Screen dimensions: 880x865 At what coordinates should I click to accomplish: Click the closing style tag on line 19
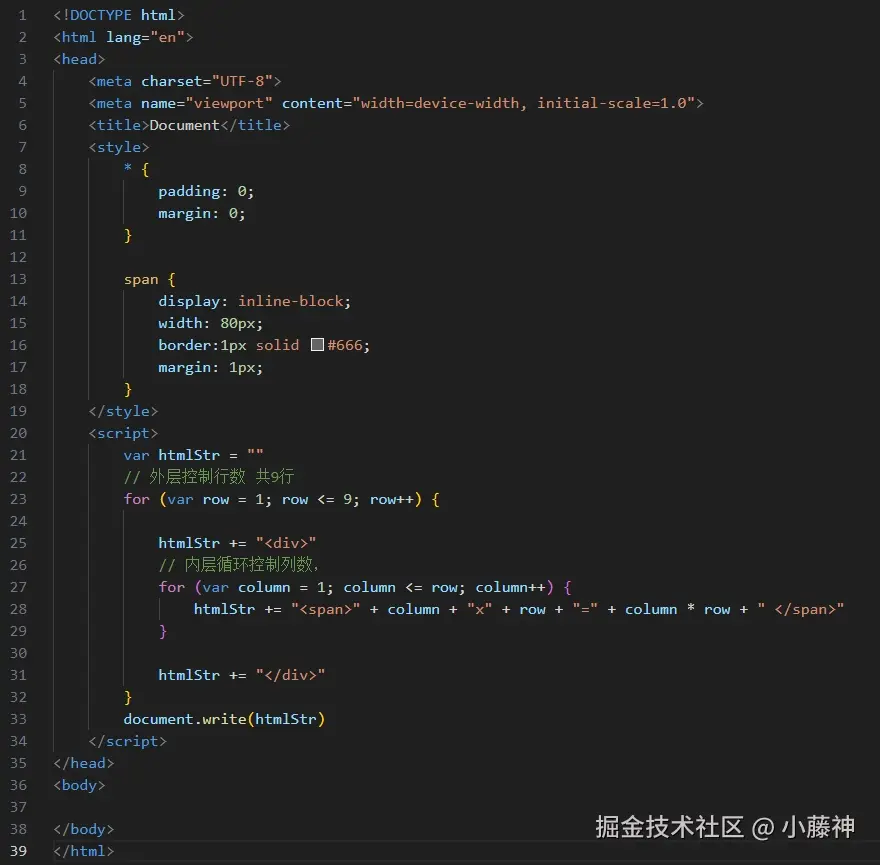123,411
